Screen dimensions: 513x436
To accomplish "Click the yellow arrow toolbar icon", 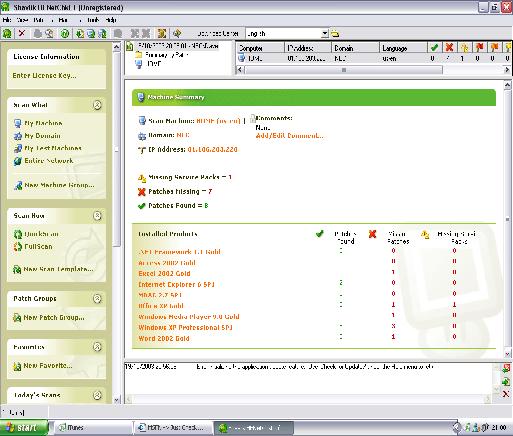I will 177,33.
